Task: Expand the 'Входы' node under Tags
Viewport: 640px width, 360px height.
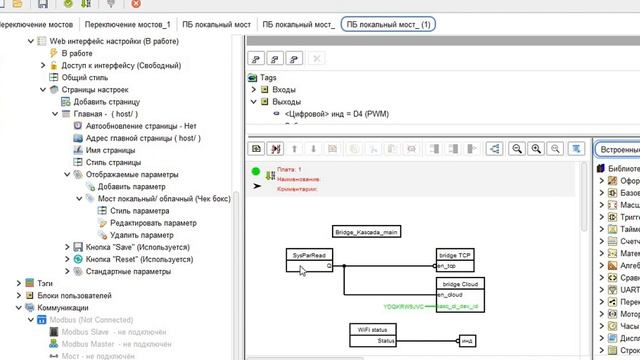Action: tap(253, 89)
